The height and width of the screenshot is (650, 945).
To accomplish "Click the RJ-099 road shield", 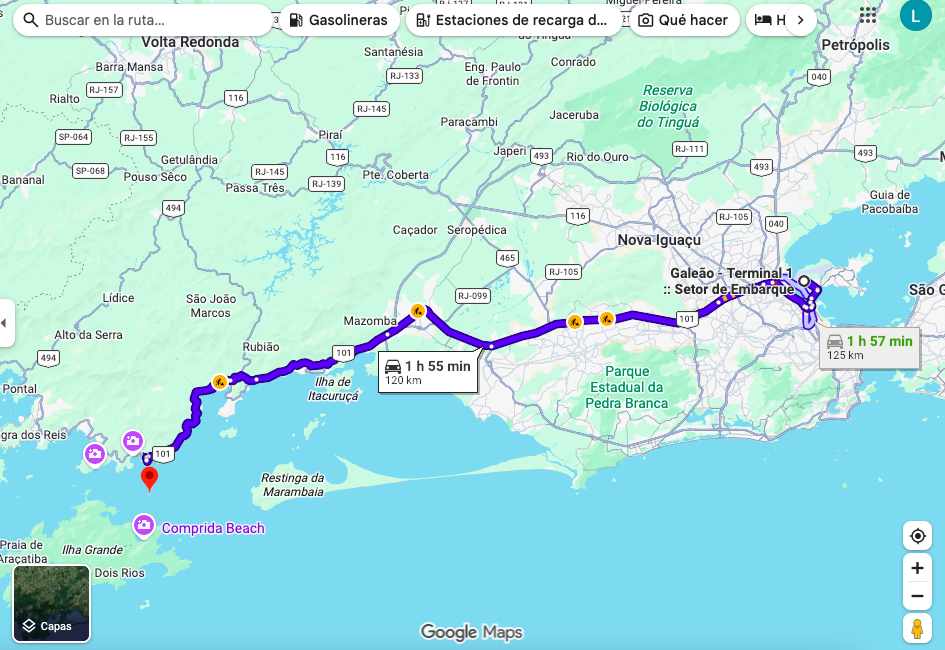I will pyautogui.click(x=472, y=296).
